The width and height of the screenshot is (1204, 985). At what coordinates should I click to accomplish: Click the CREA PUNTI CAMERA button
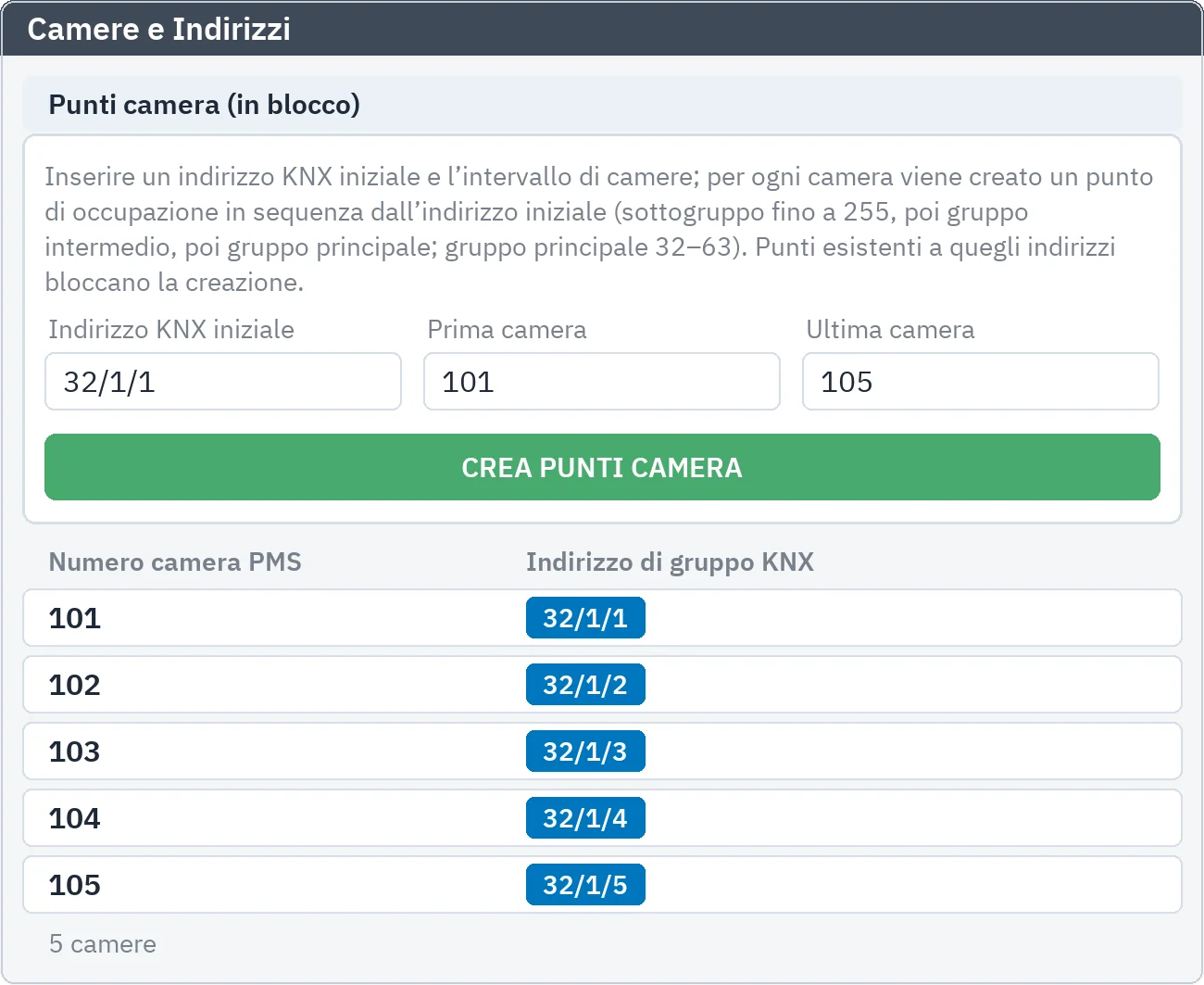point(602,467)
